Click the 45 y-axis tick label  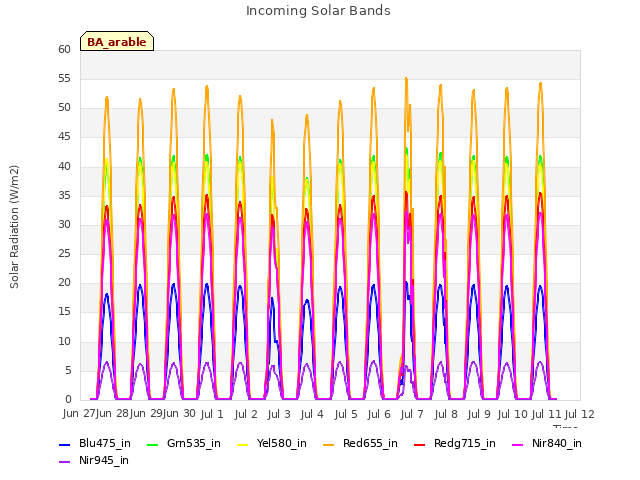(x=64, y=137)
